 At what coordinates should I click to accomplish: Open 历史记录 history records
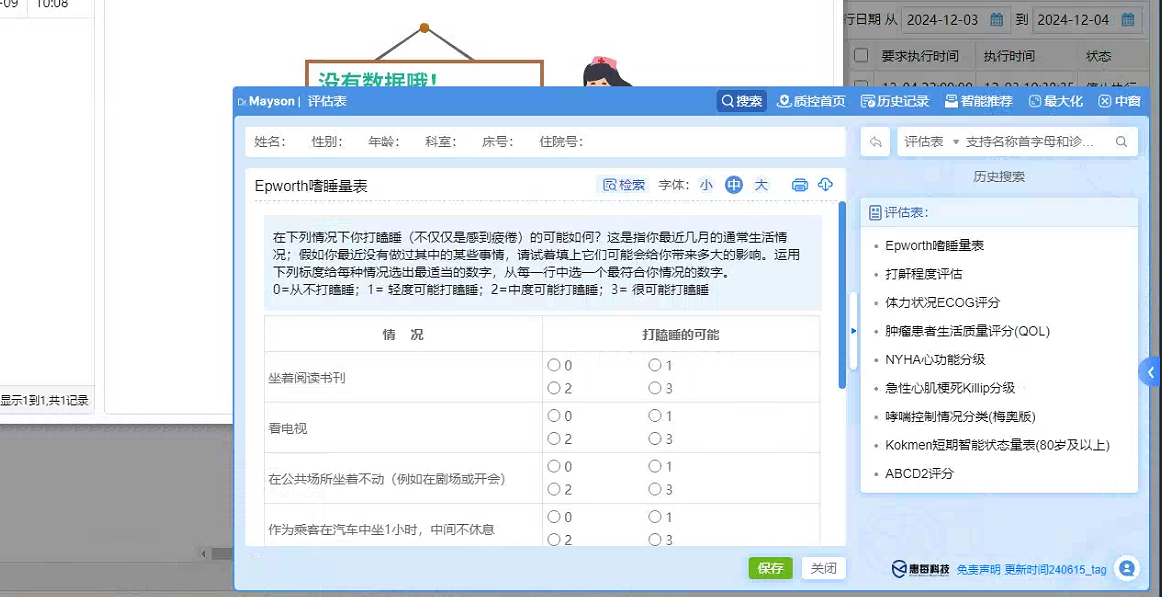tap(895, 101)
